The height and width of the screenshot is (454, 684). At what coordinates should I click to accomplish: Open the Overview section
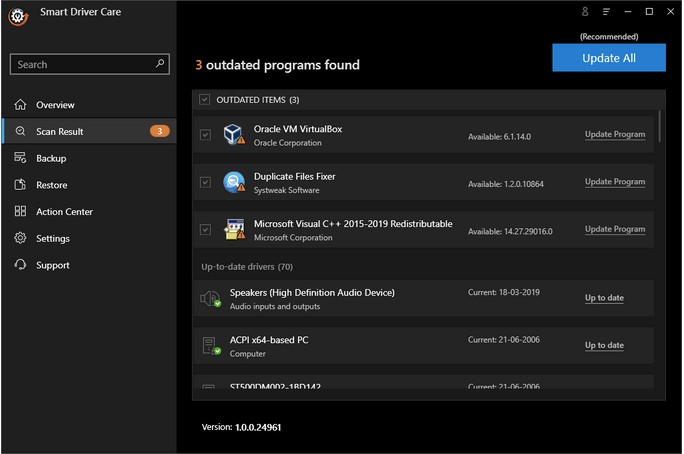click(55, 105)
